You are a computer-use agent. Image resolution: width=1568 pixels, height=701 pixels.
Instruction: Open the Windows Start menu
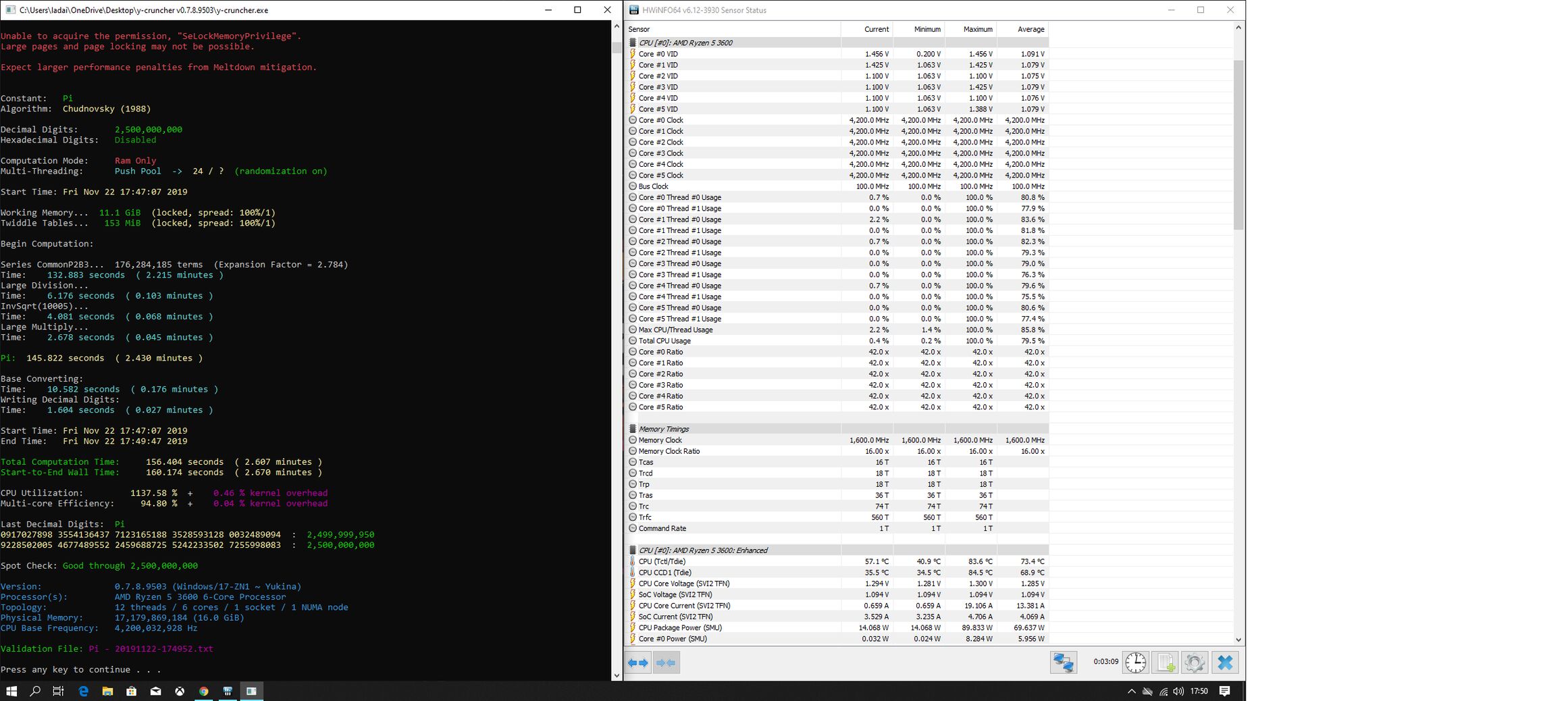click(11, 691)
